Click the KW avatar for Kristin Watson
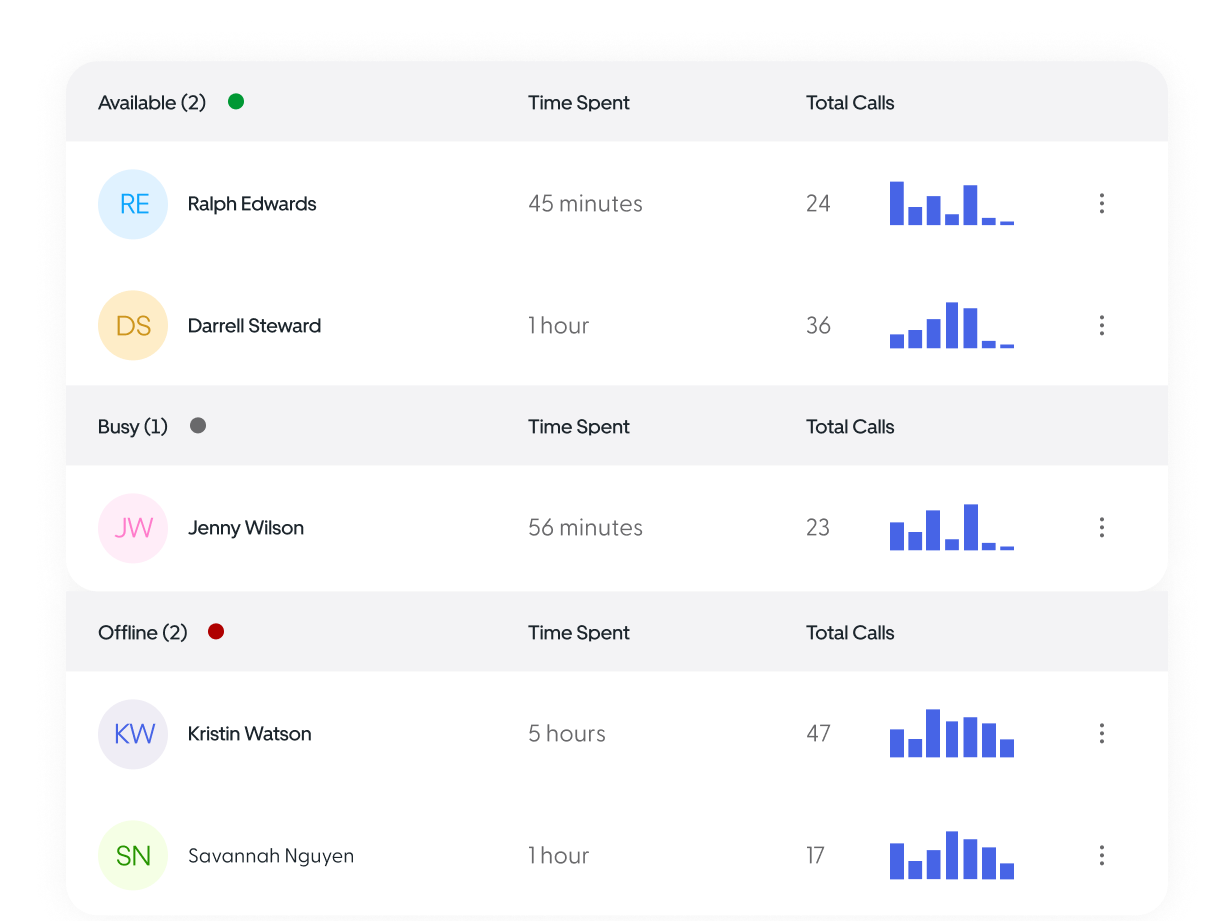 coord(133,734)
